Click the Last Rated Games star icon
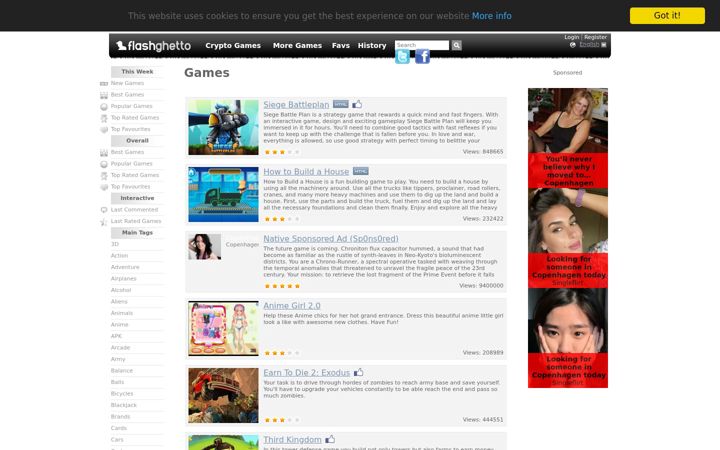The image size is (720, 450). click(x=104, y=222)
